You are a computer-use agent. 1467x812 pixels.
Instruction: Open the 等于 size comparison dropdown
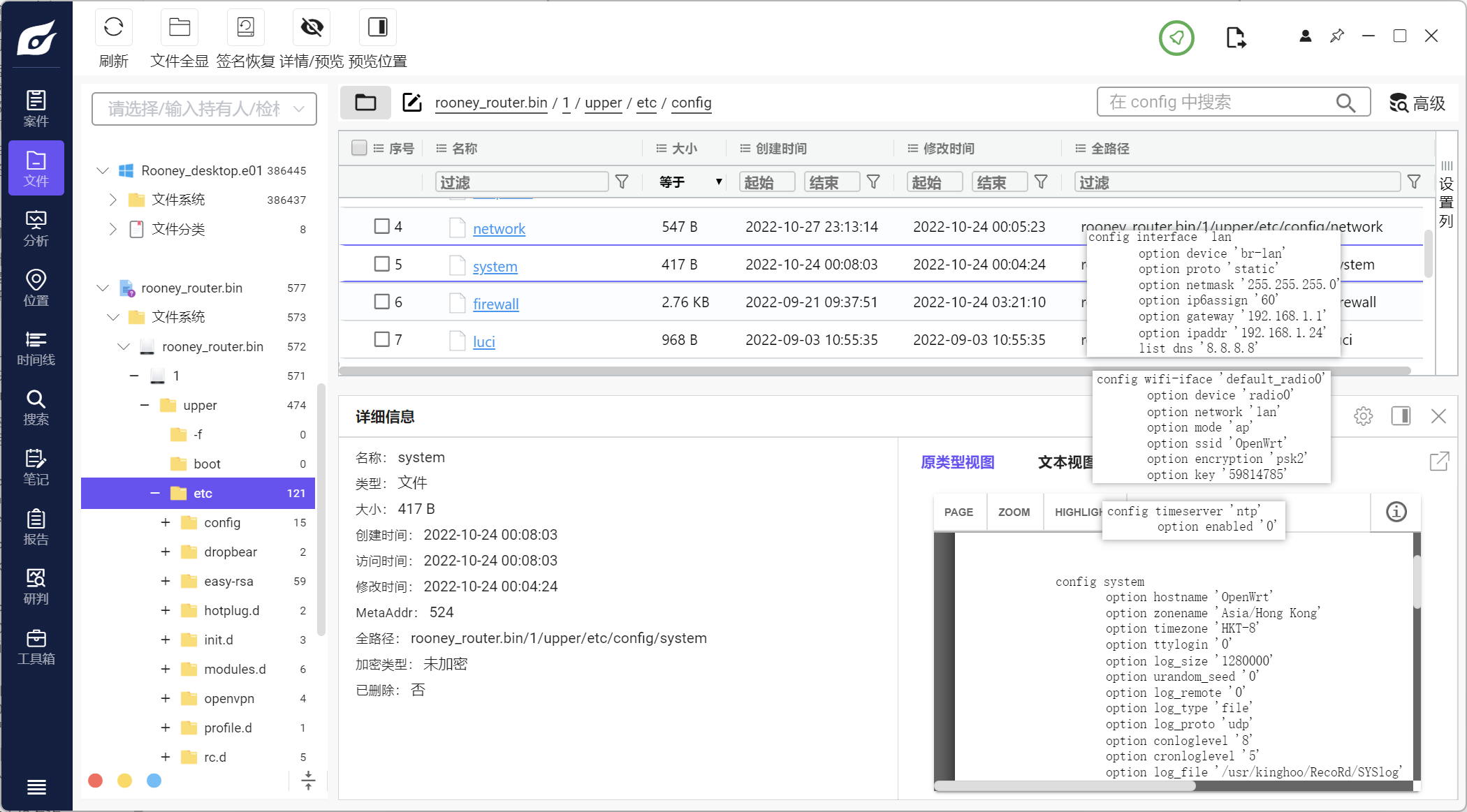point(690,182)
